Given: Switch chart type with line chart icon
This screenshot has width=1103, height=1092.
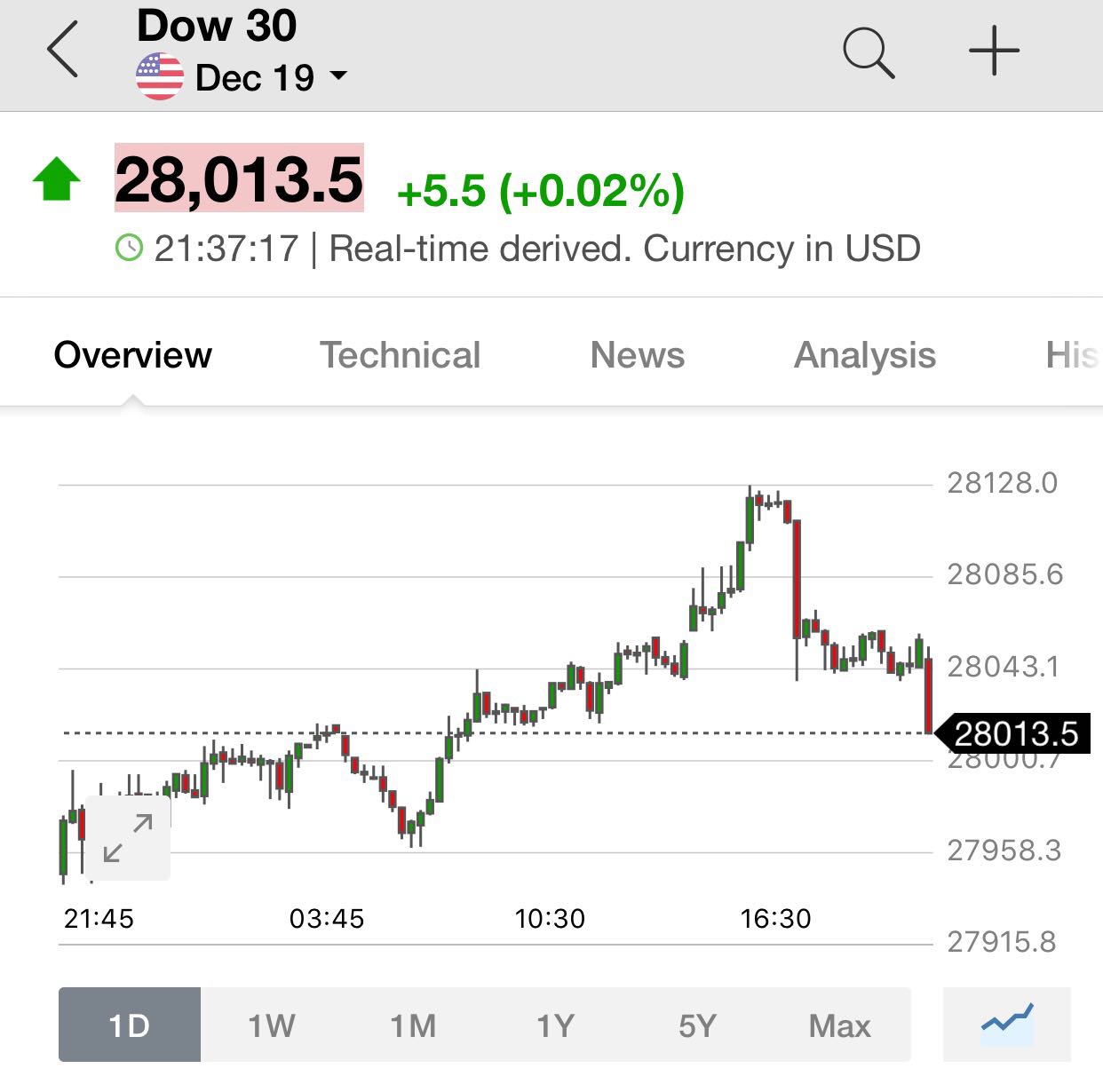Looking at the screenshot, I should coord(1007,1025).
